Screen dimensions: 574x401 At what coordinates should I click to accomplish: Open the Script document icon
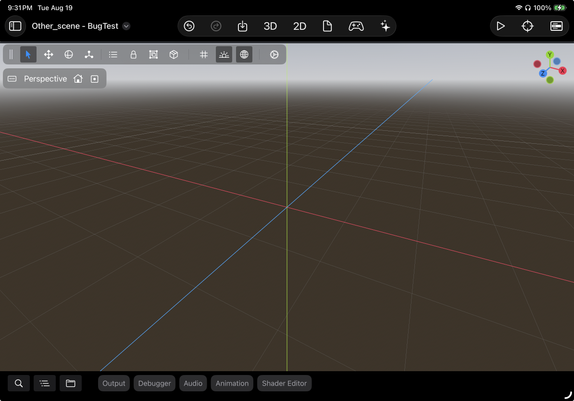[x=327, y=26]
